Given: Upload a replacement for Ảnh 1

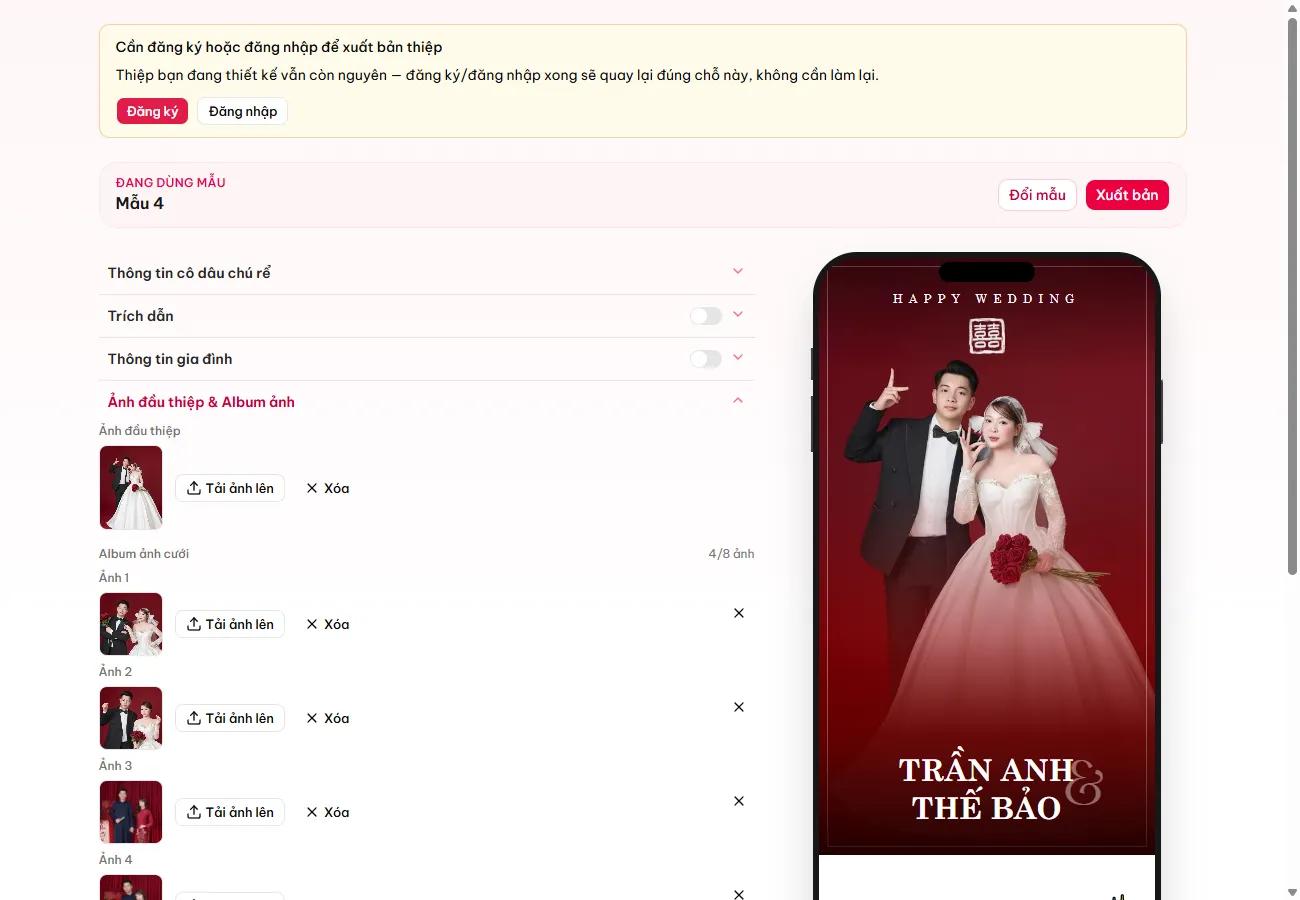Looking at the screenshot, I should coord(230,624).
